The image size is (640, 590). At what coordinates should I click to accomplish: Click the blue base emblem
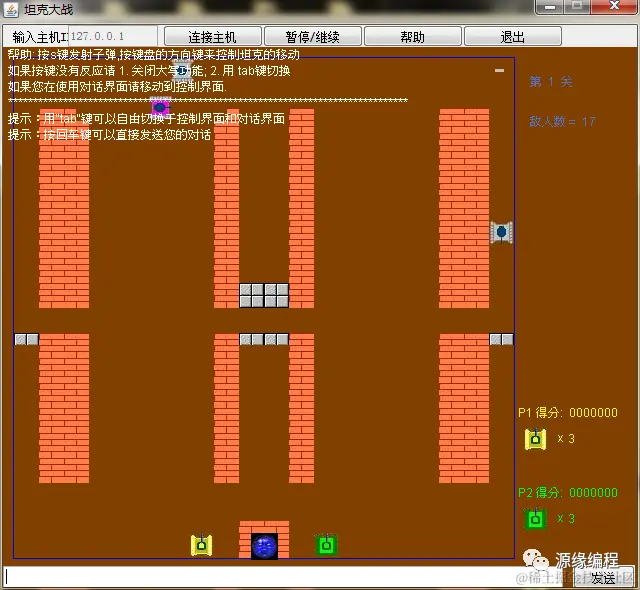coord(264,546)
